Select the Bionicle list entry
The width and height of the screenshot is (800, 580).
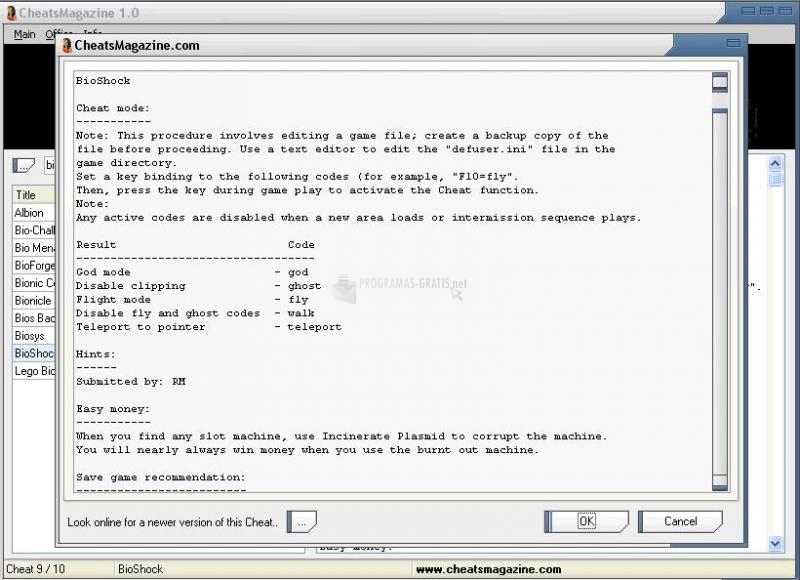34,300
